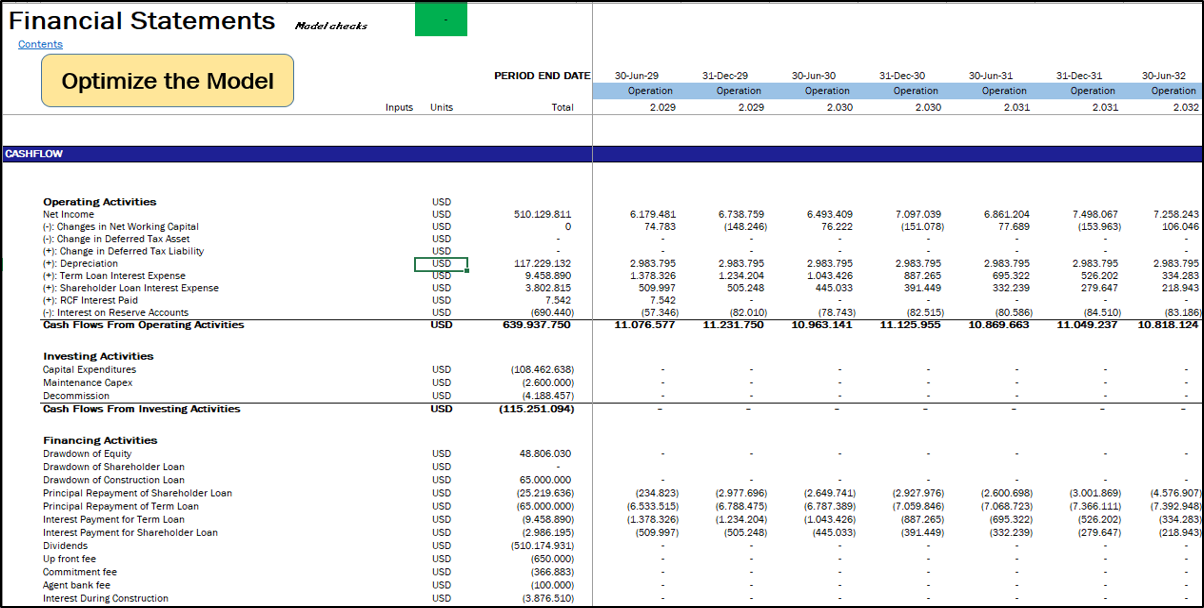Select Term Loan Interest Expense label

(114, 276)
